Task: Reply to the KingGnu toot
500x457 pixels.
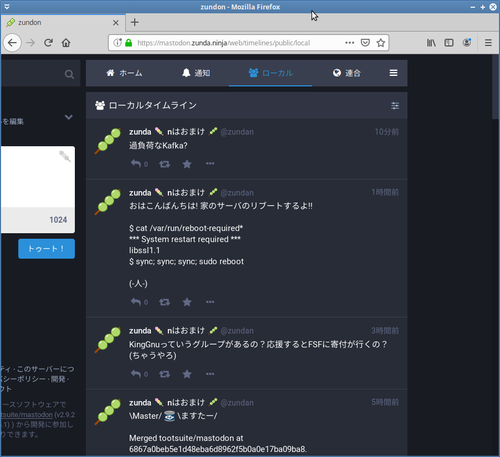Action: click(136, 374)
